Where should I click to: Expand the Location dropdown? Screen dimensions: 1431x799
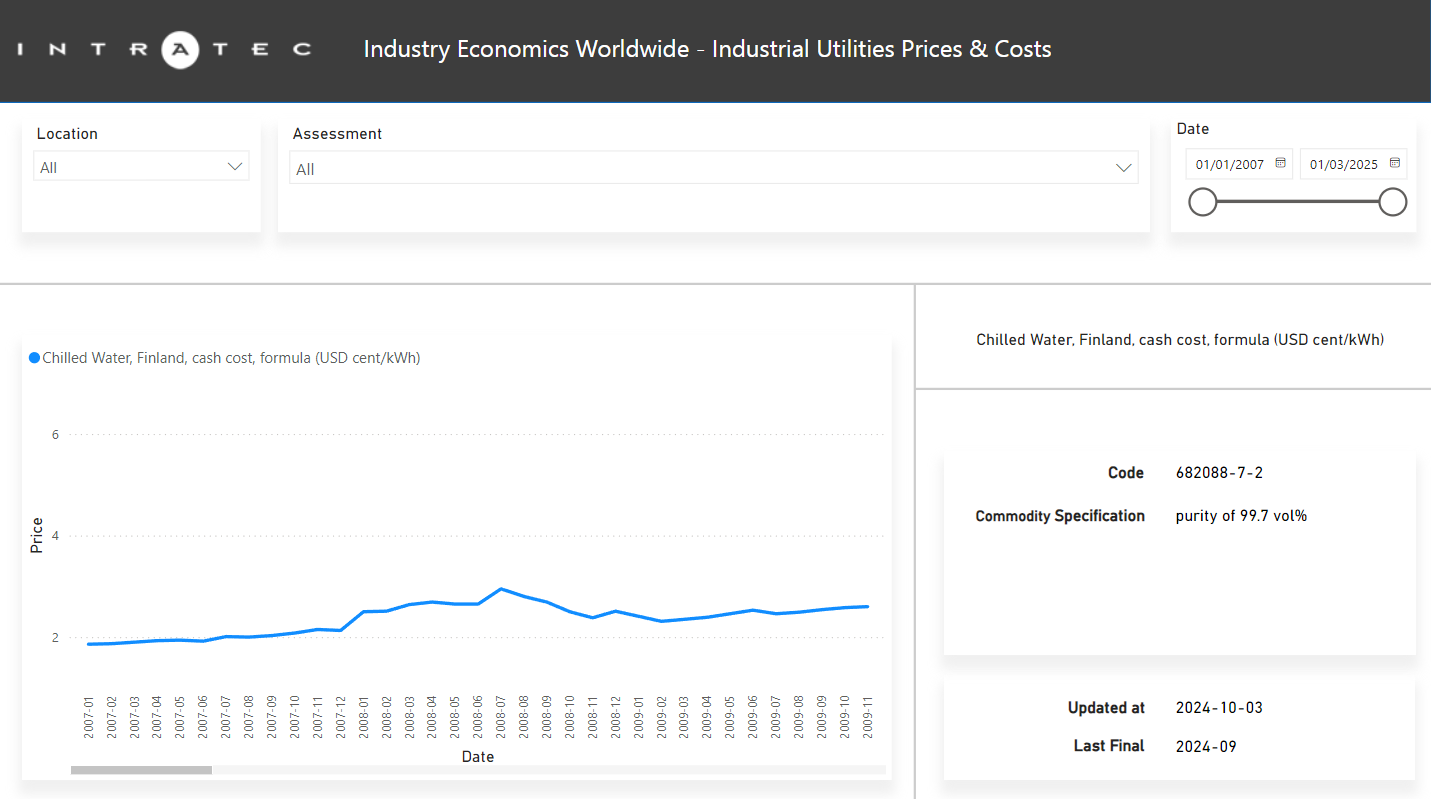click(x=235, y=167)
